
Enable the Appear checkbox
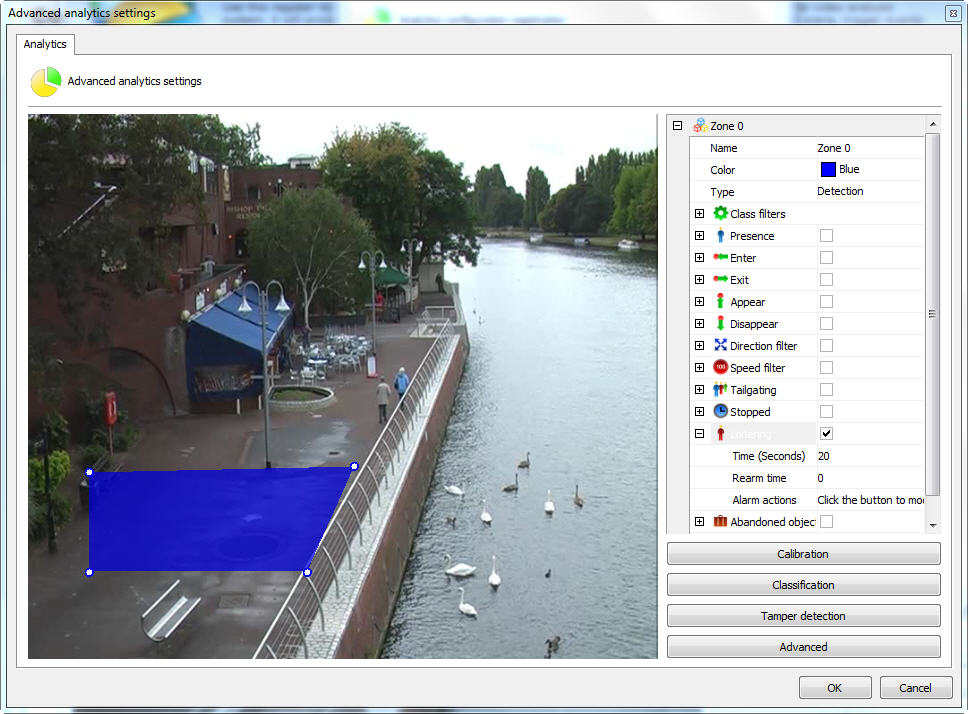point(826,301)
